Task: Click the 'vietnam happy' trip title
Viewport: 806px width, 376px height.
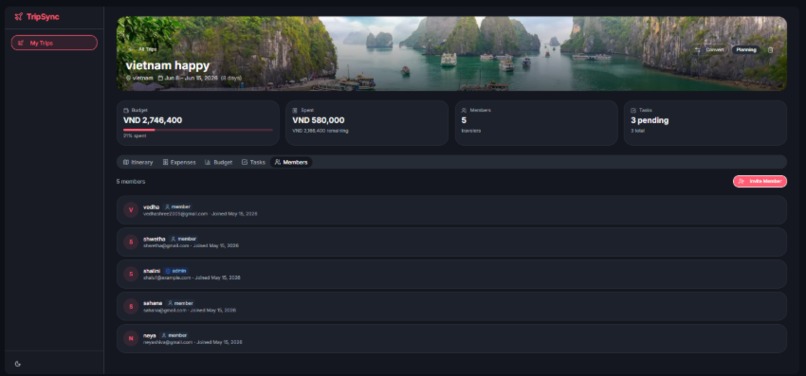Action: [168, 66]
